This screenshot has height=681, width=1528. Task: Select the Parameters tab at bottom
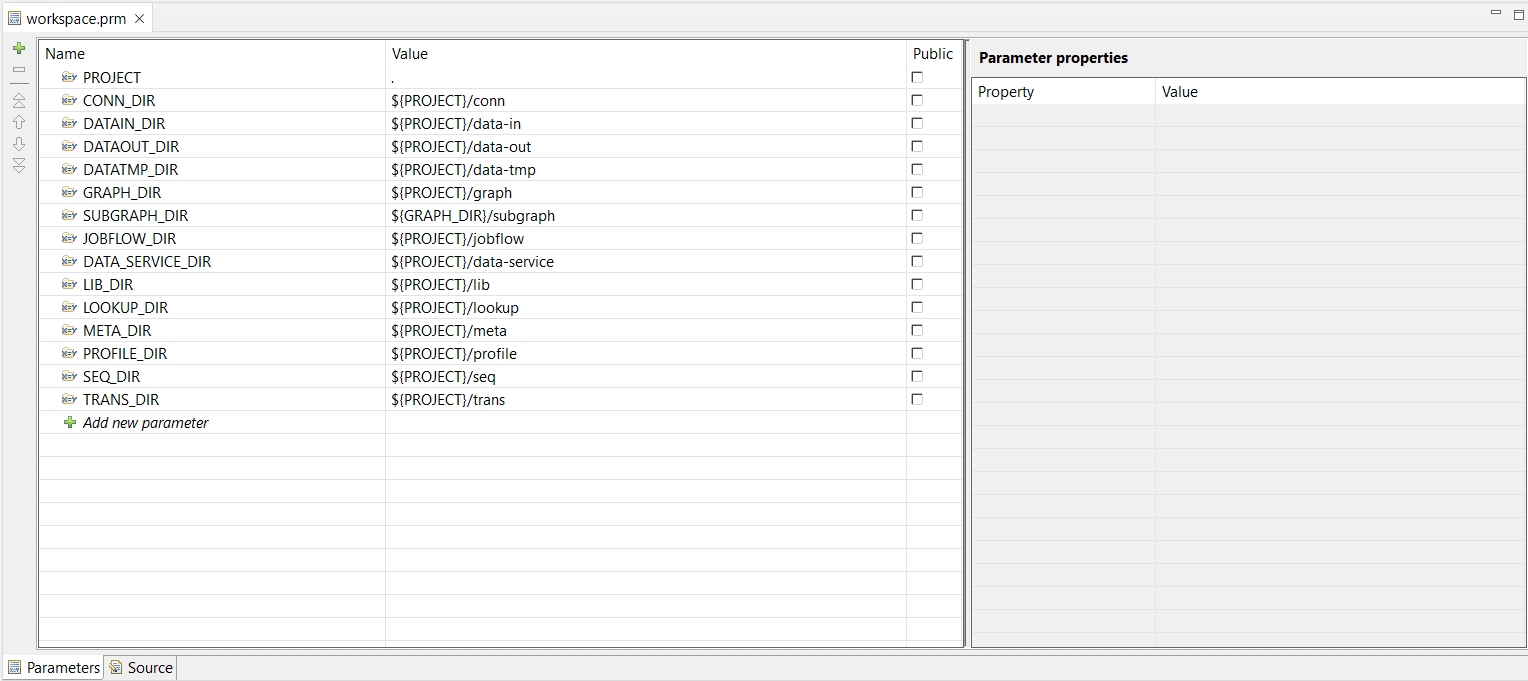(54, 668)
